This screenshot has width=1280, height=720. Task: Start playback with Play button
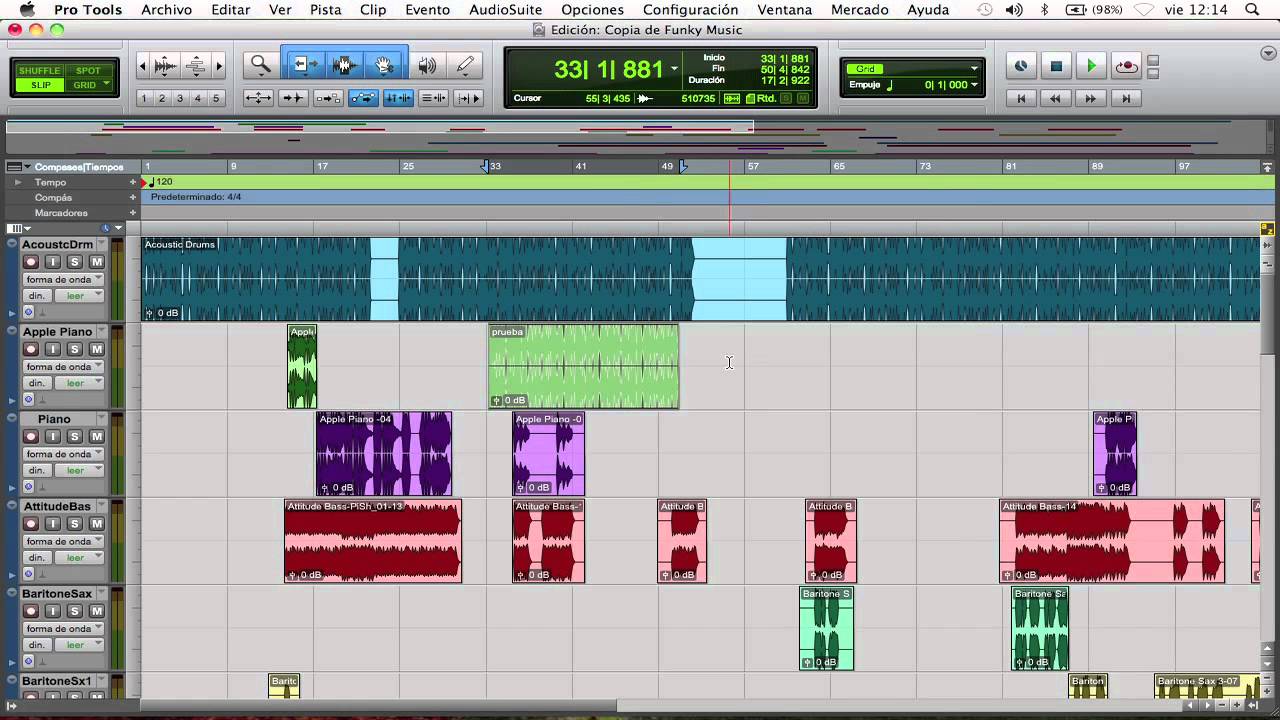tap(1091, 66)
